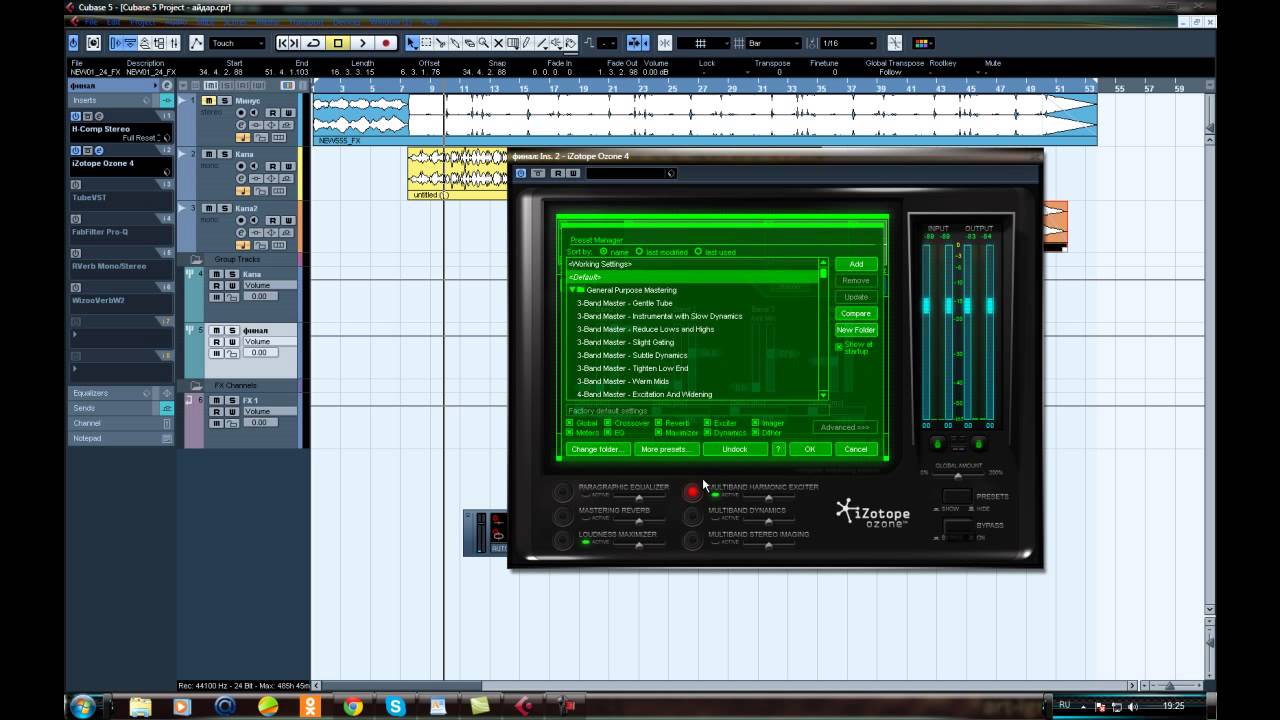The image size is (1280, 720).
Task: Toggle the Reverb checkbox in Preset Manager
Action: pos(658,423)
